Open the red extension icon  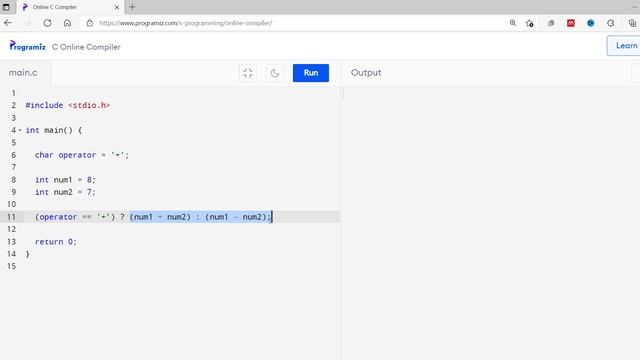pos(571,23)
